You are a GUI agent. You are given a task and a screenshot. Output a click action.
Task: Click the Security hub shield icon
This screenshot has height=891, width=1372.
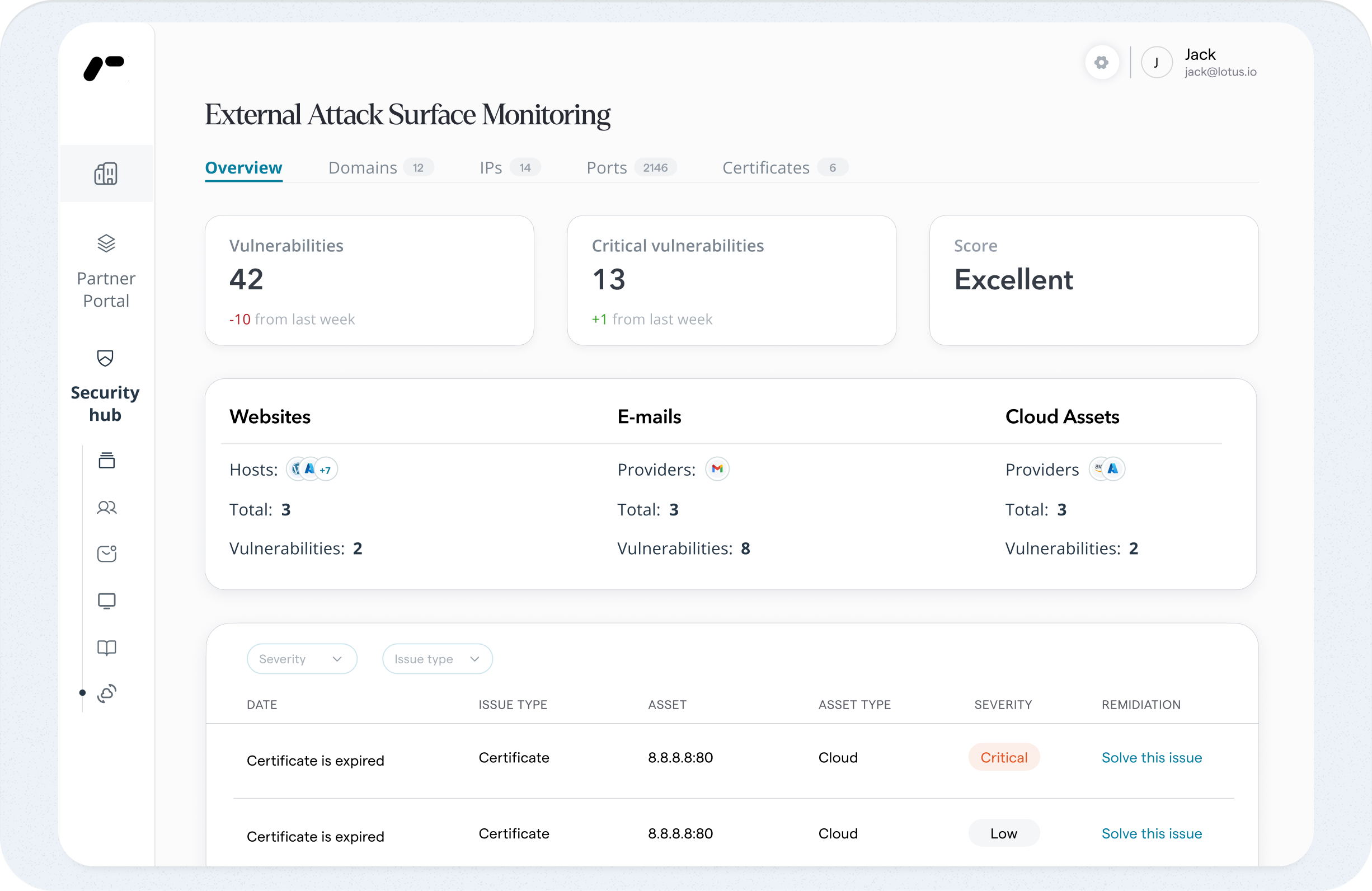click(105, 358)
